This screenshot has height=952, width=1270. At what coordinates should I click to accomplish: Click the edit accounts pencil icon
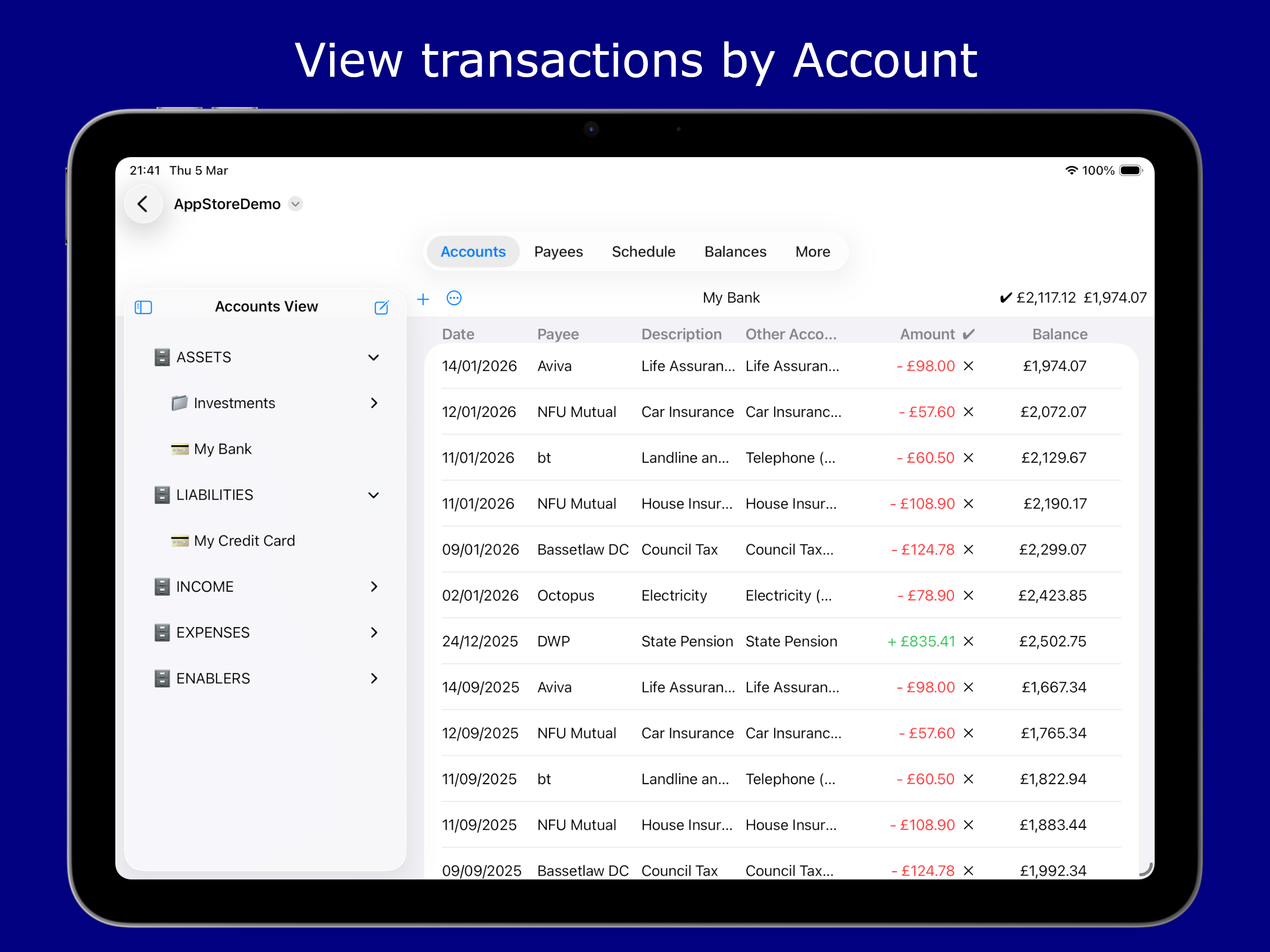pos(382,307)
